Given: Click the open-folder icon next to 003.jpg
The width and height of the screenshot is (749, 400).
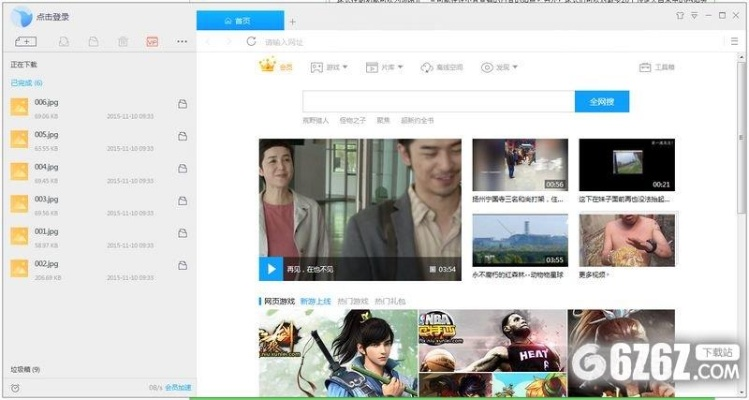Looking at the screenshot, I should [x=182, y=200].
